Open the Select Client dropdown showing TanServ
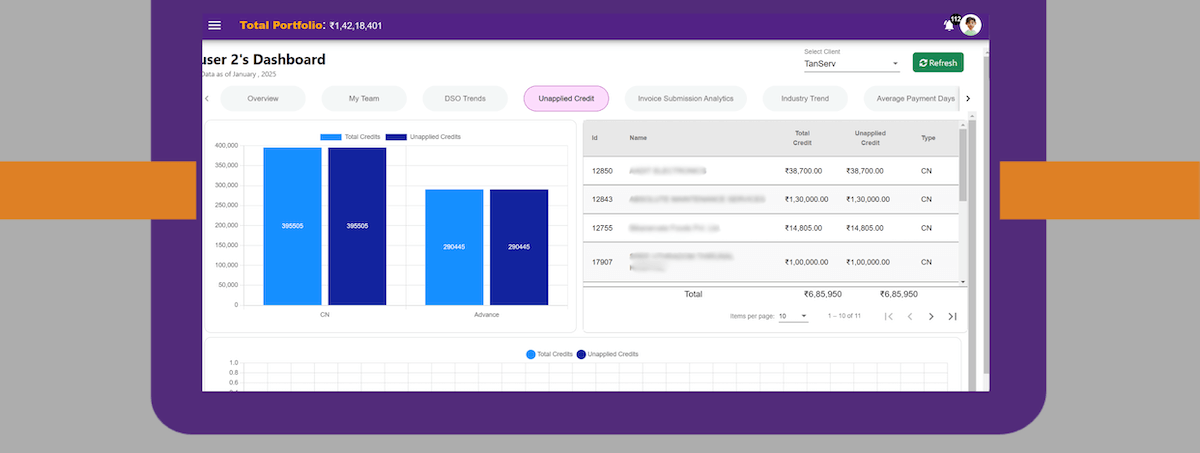The width and height of the screenshot is (1200, 453). point(852,64)
